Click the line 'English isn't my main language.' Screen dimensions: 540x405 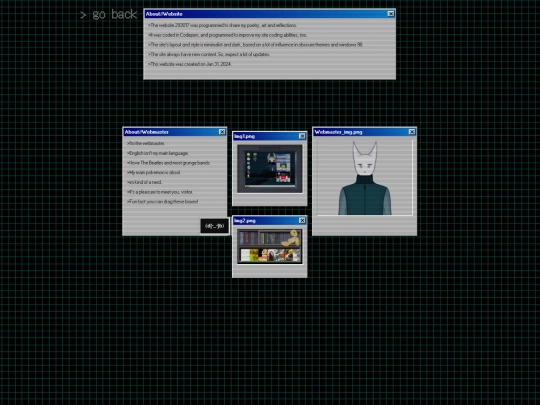(158, 153)
